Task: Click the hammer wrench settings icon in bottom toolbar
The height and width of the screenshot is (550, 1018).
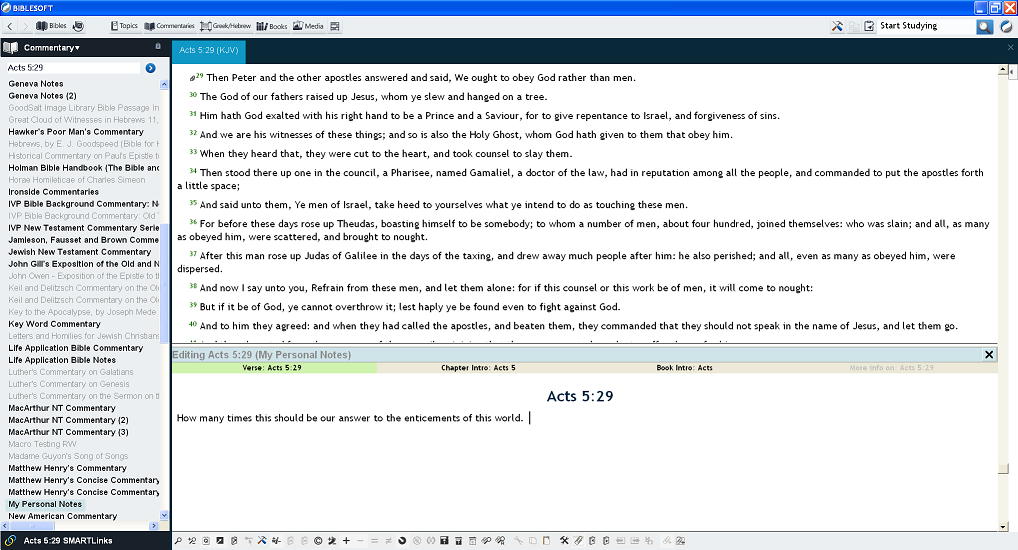Action: (564, 540)
